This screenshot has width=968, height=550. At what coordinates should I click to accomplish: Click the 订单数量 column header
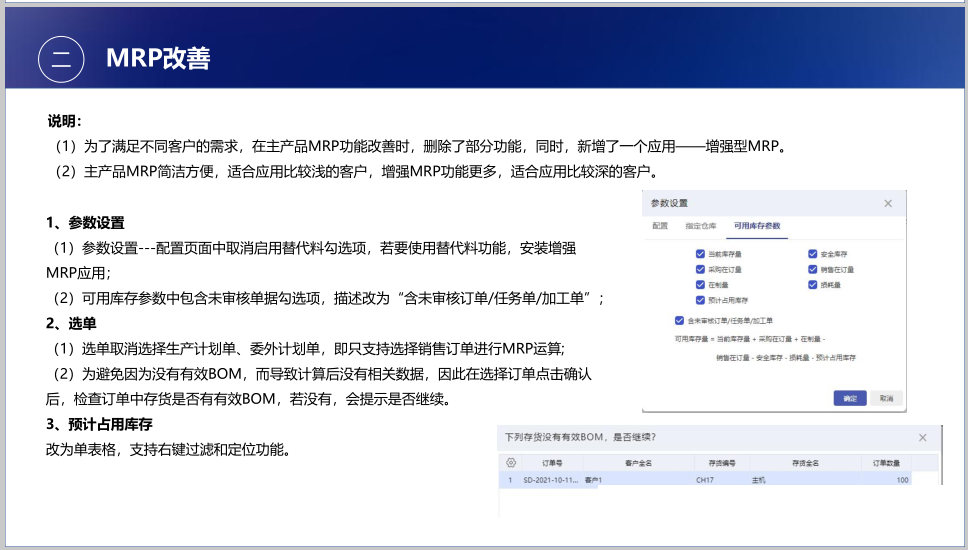[x=889, y=463]
